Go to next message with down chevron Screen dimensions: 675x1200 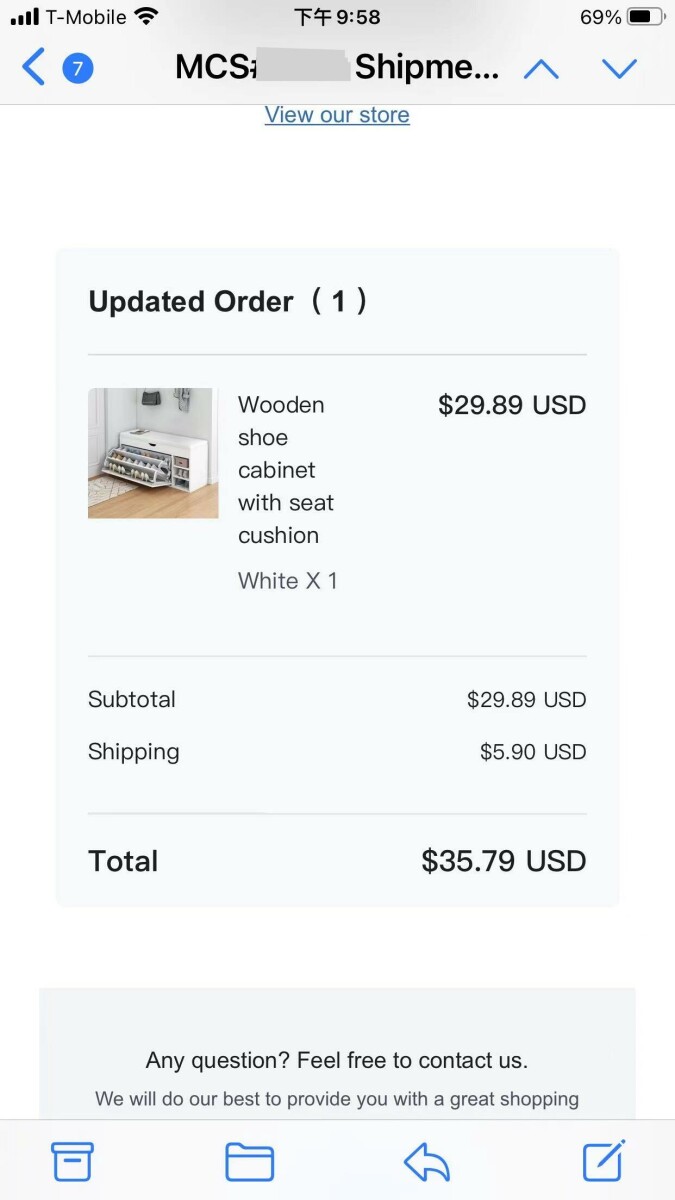(619, 68)
